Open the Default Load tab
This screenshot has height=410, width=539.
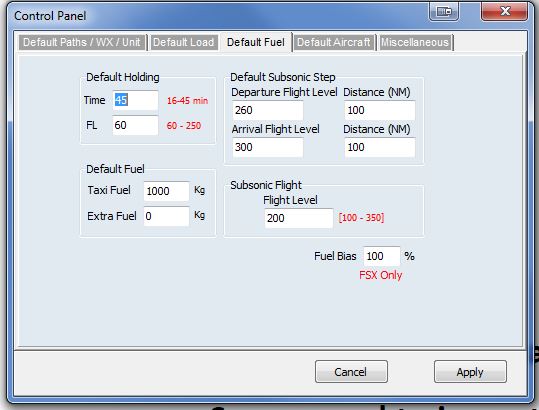click(x=184, y=42)
